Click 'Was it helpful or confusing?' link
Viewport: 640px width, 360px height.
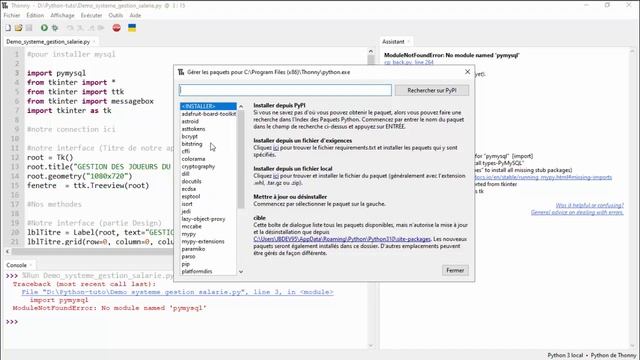589,205
